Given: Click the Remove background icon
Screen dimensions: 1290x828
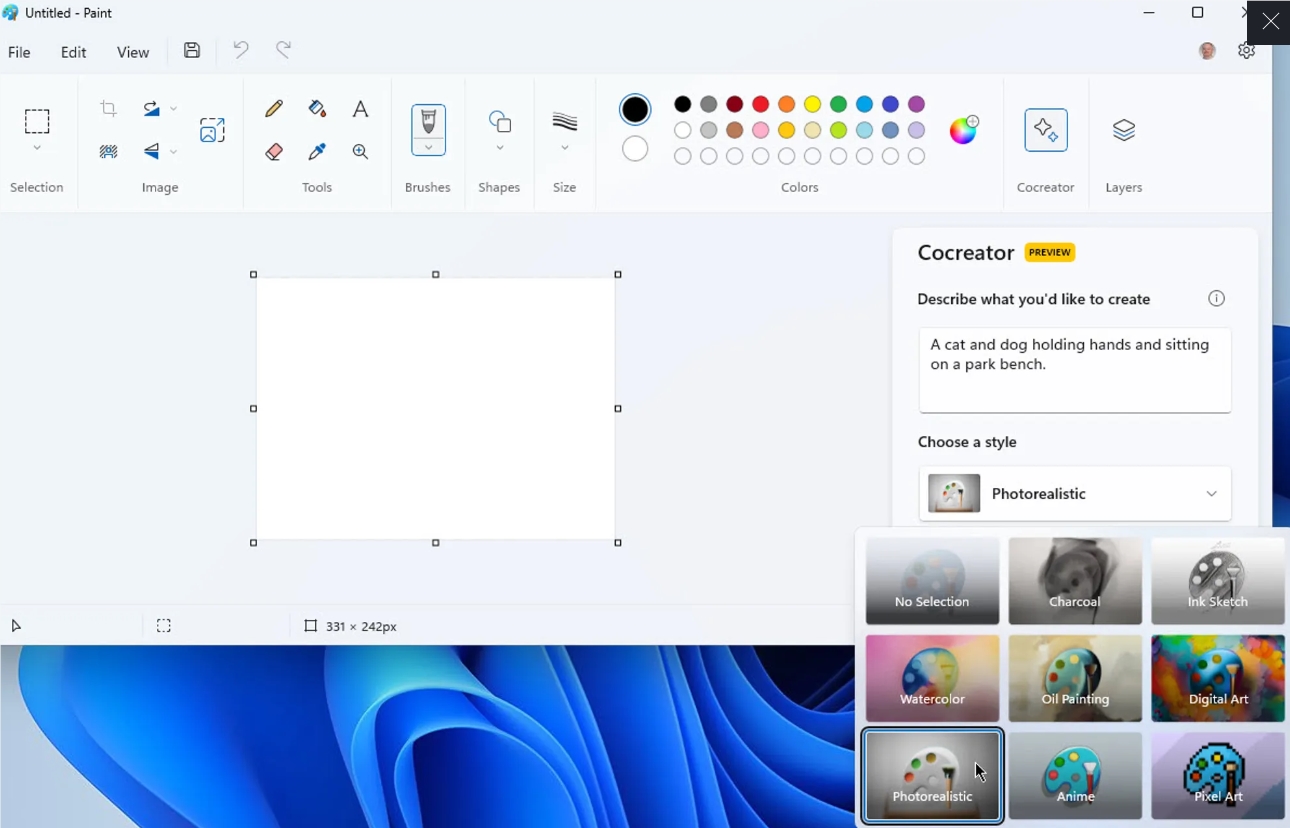Looking at the screenshot, I should tap(109, 152).
